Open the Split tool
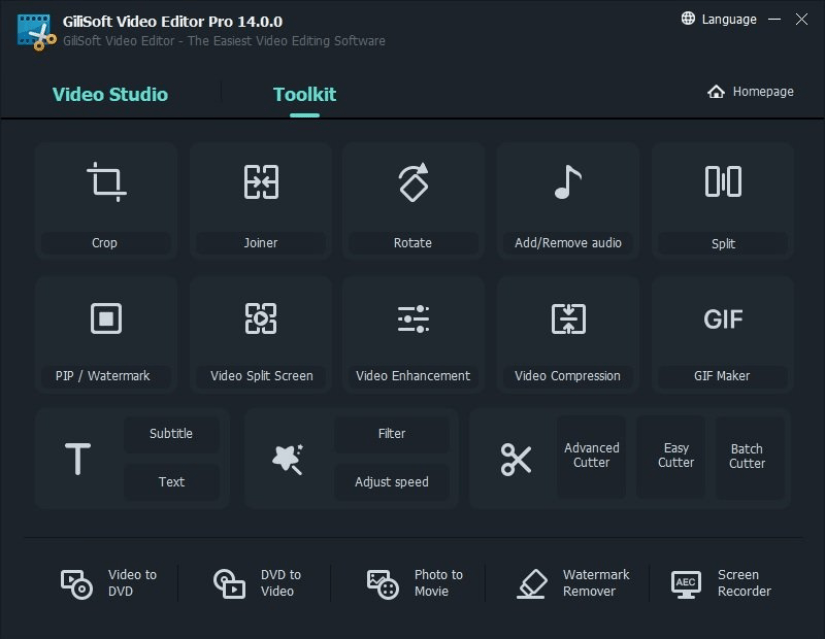 click(x=723, y=201)
